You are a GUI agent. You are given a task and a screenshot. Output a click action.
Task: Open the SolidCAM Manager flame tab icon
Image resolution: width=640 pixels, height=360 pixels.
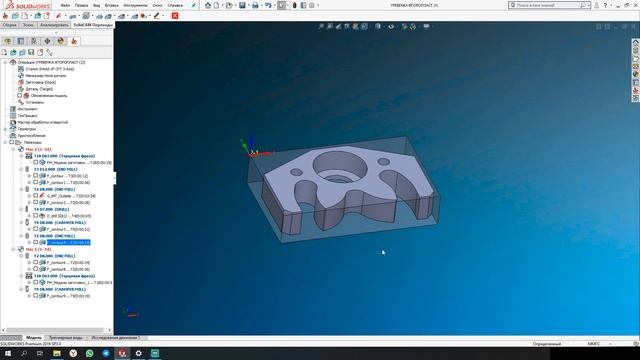(x=74, y=41)
